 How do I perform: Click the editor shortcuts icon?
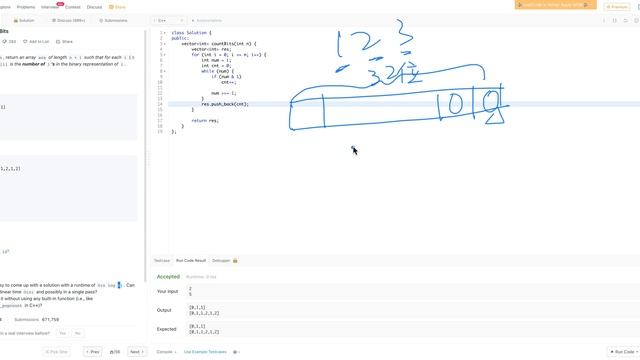coord(615,20)
